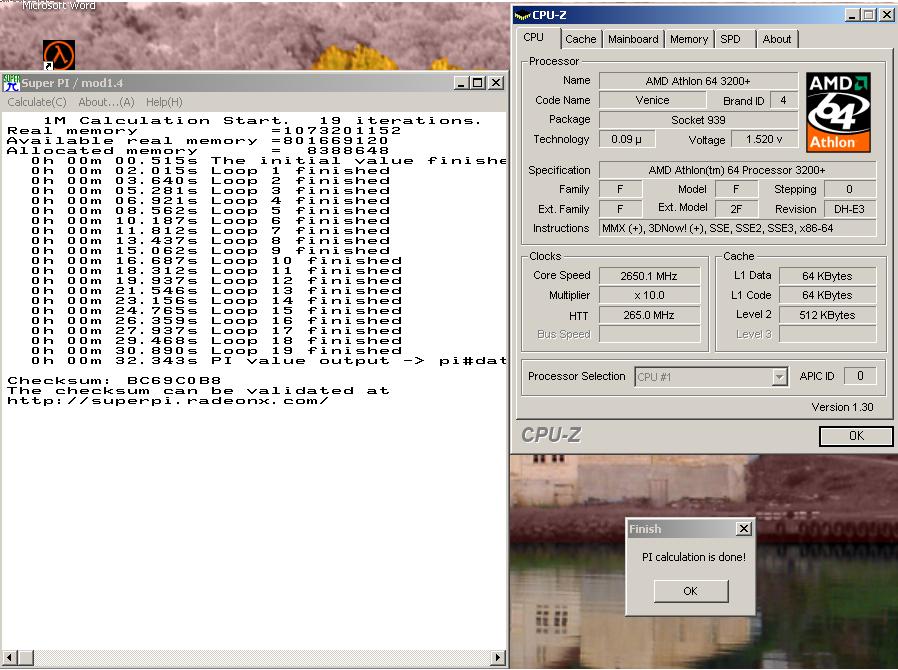The height and width of the screenshot is (670, 898).
Task: Click the 'Loop 19 finished' line
Action: coord(216,350)
